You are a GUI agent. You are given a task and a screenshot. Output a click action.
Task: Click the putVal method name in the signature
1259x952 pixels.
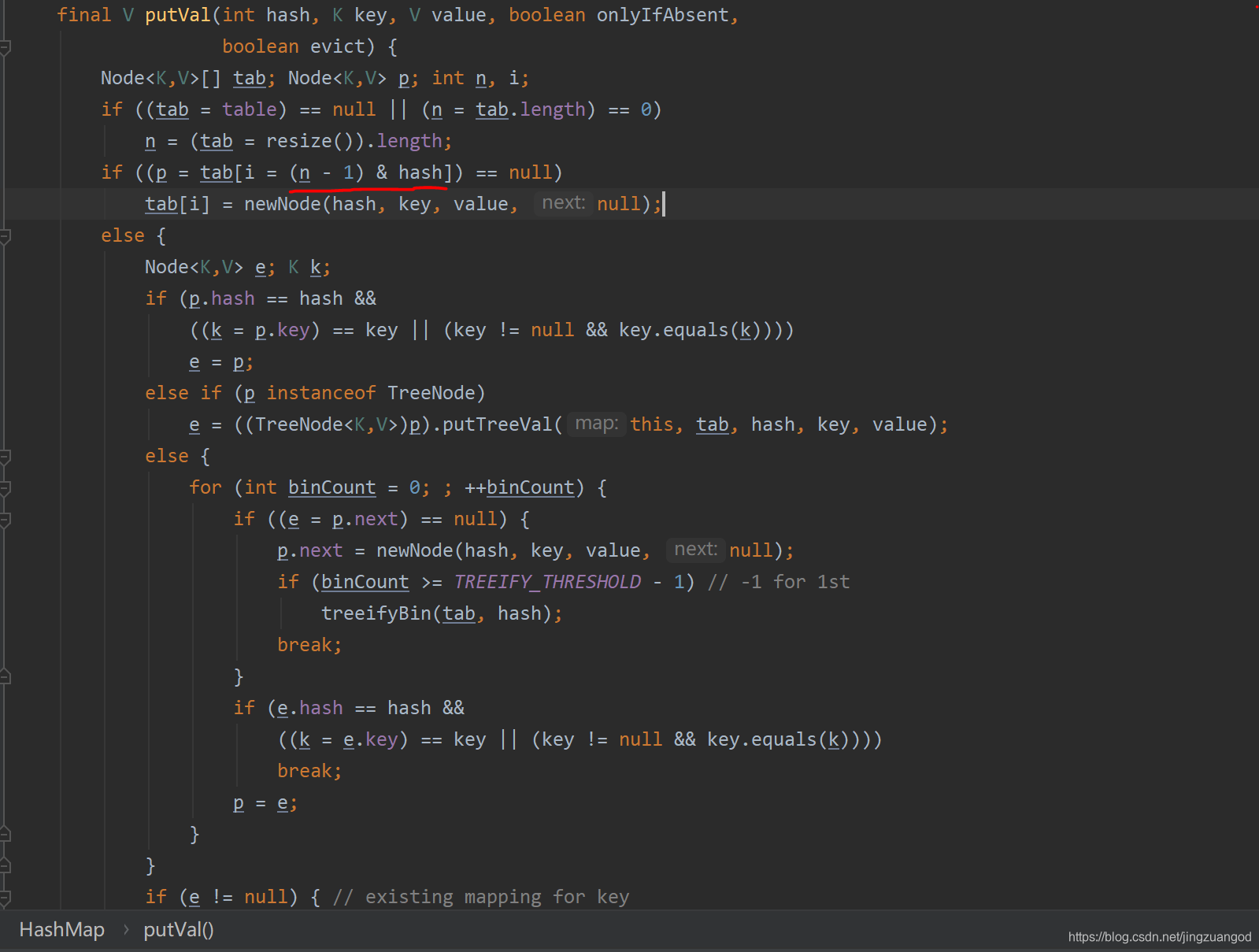[x=178, y=15]
